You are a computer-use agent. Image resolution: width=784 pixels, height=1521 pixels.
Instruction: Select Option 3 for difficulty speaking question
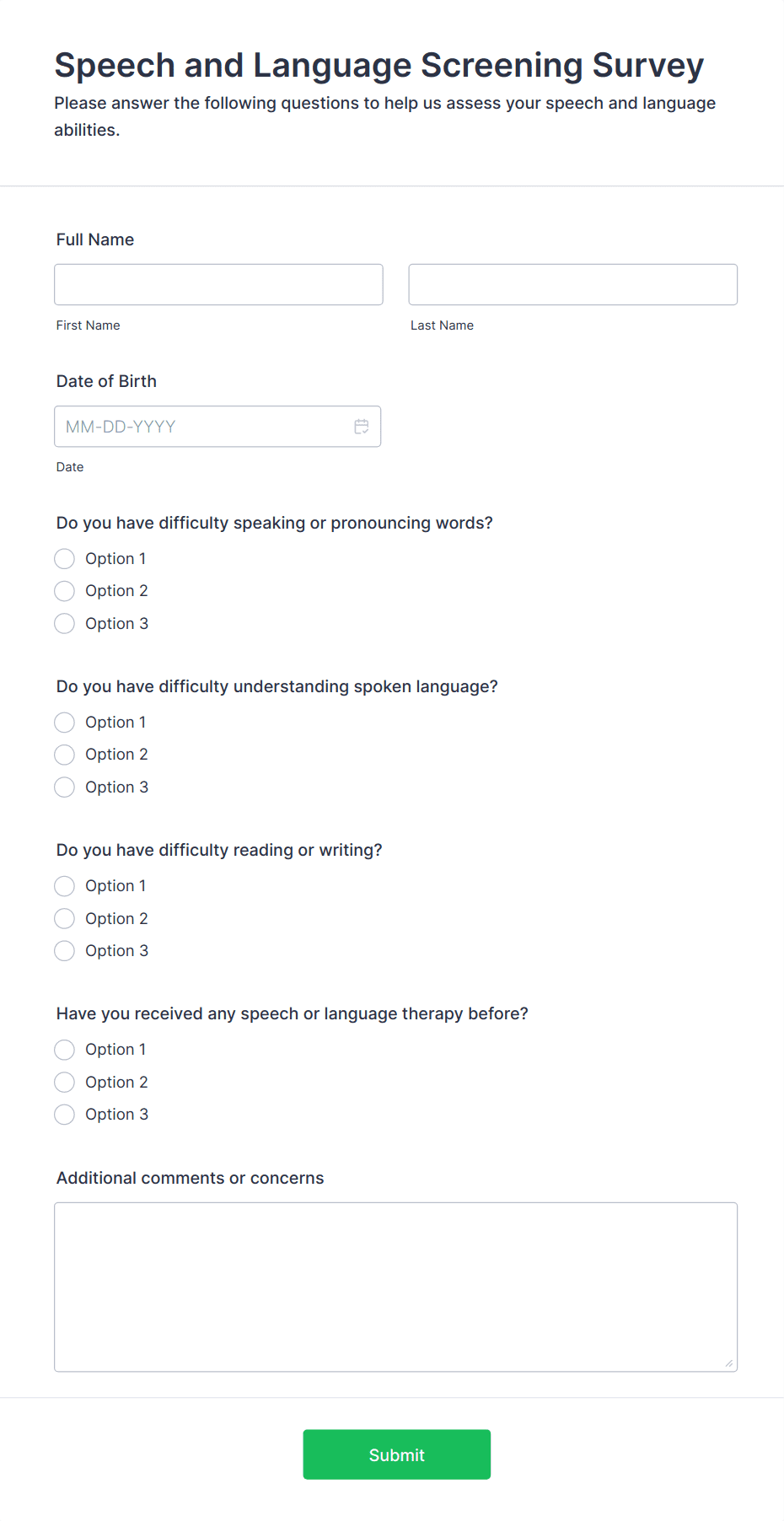(x=65, y=624)
